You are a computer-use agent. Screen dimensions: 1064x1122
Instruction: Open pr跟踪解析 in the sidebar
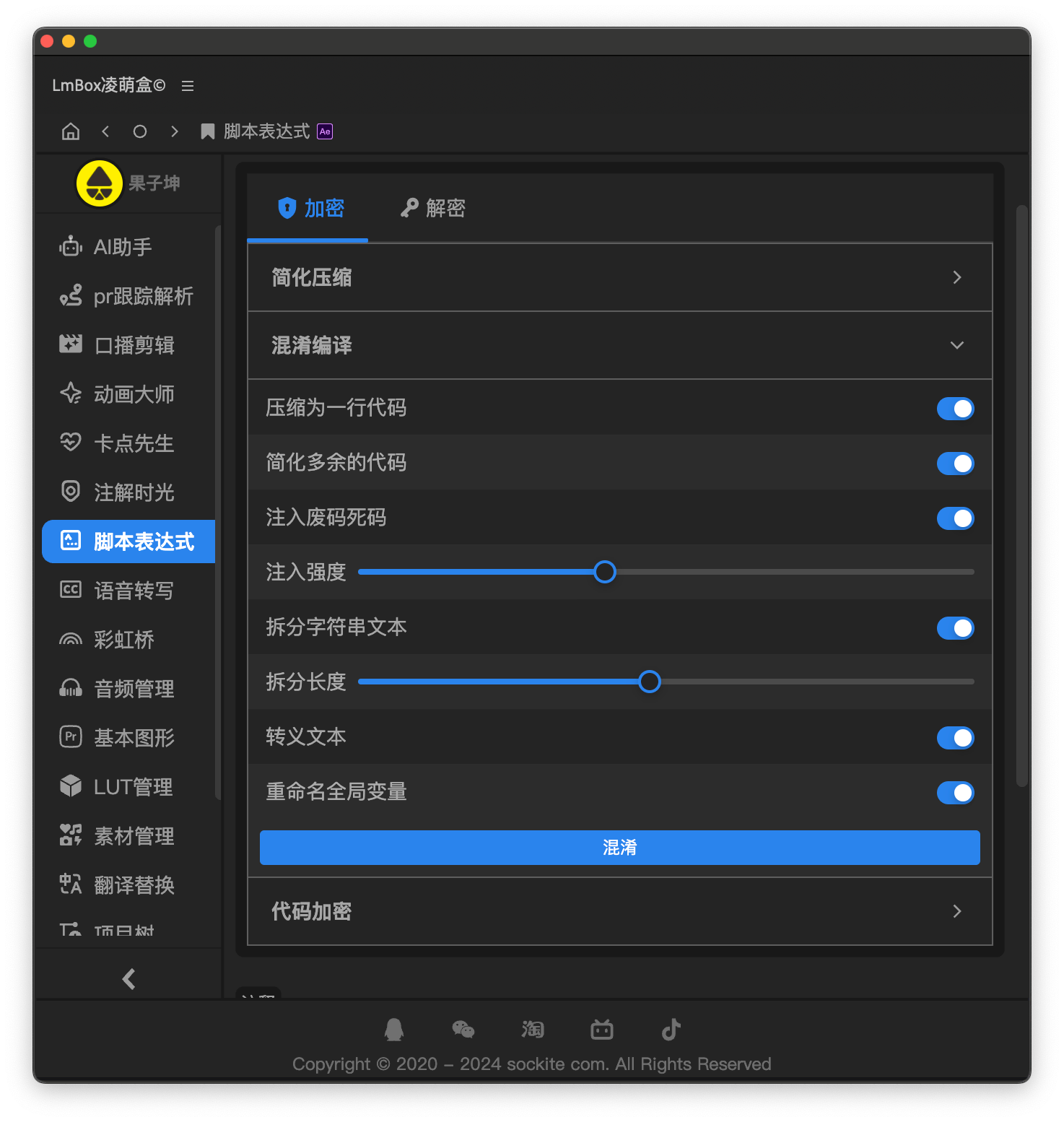(128, 296)
